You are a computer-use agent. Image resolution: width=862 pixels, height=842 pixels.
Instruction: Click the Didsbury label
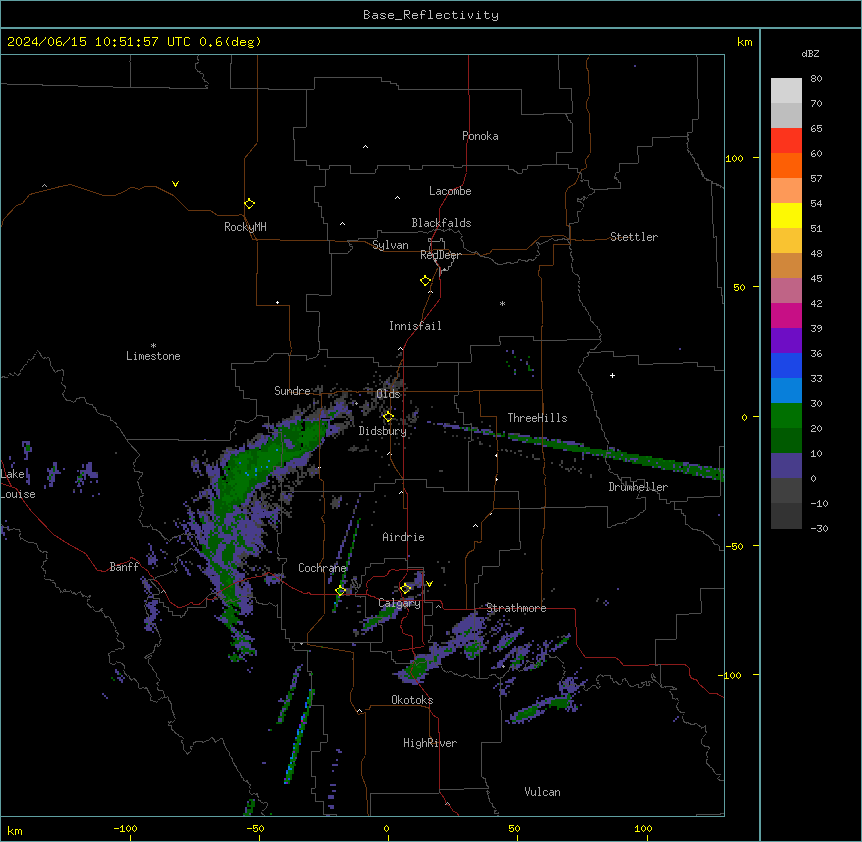(x=383, y=431)
